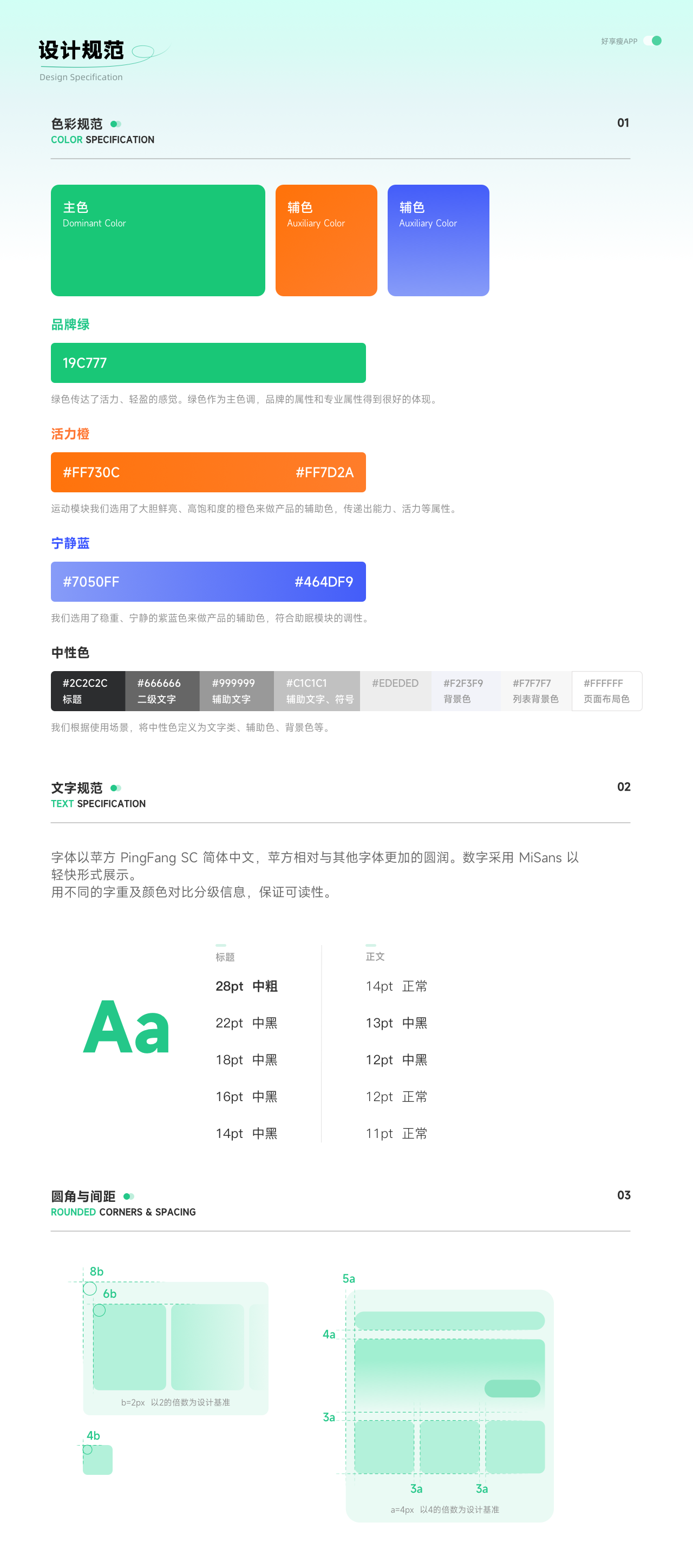693x1568 pixels.
Task: Select the #FFFFFF 页面布局色 swatch
Action: (x=606, y=691)
